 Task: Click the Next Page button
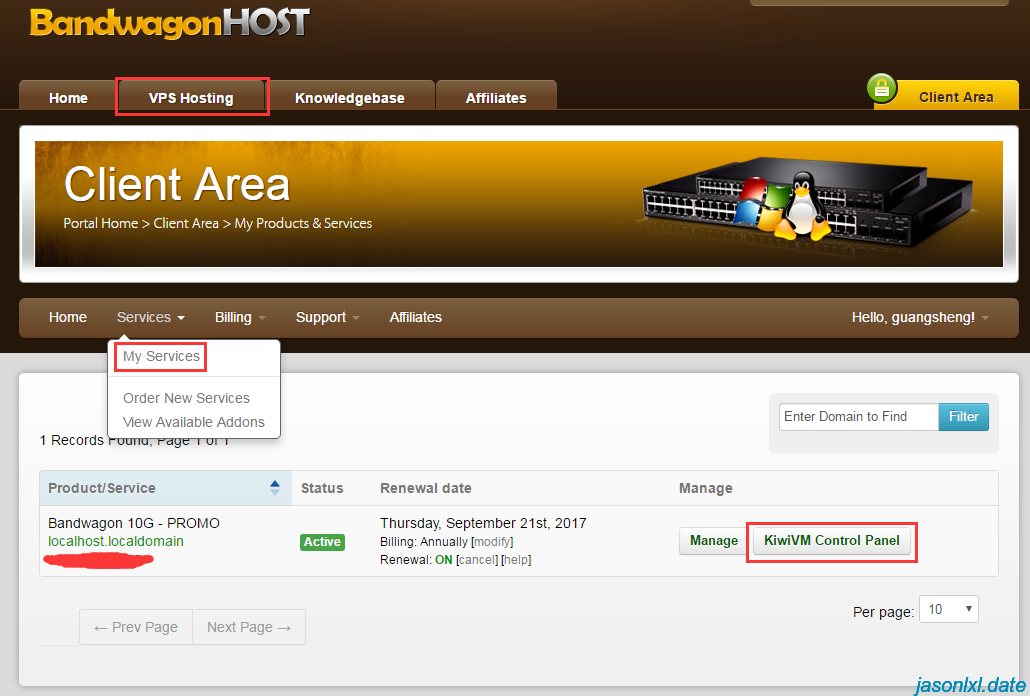pos(249,627)
